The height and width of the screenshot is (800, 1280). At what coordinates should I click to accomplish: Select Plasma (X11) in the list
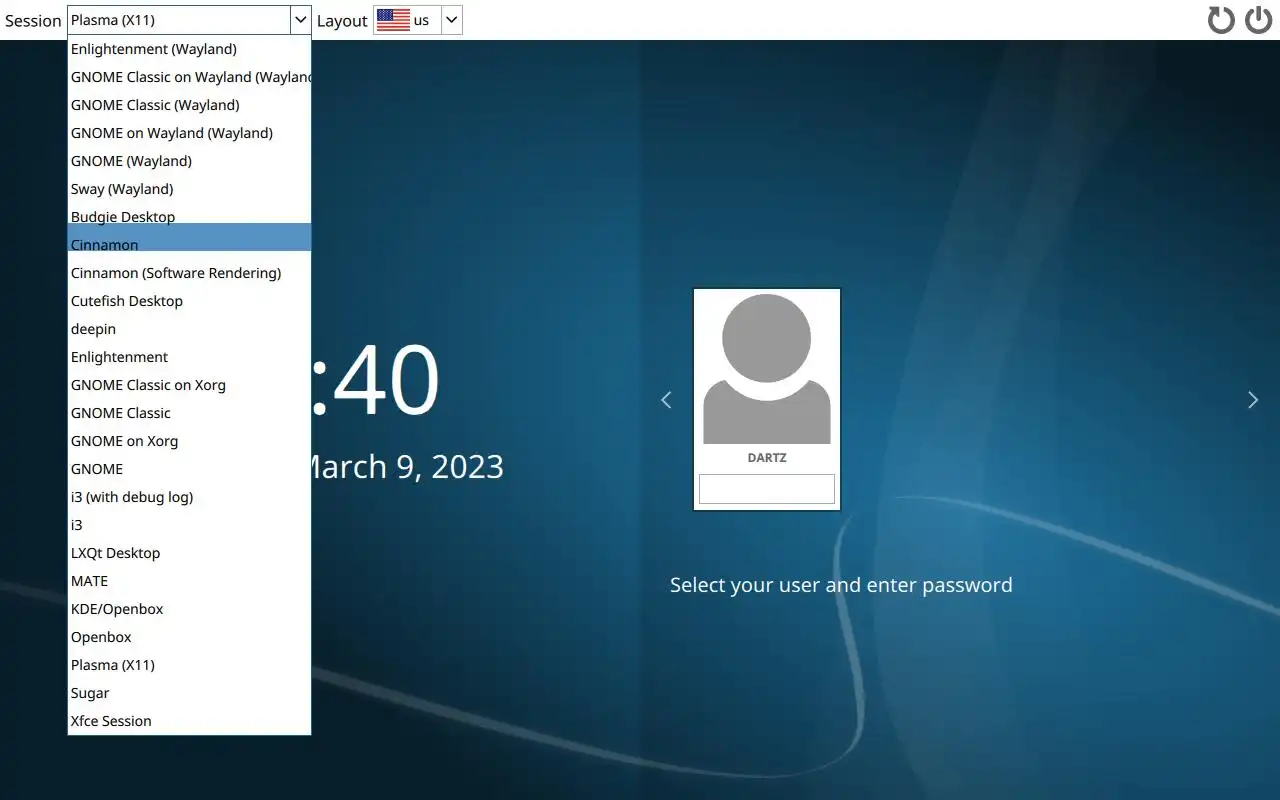(x=189, y=665)
